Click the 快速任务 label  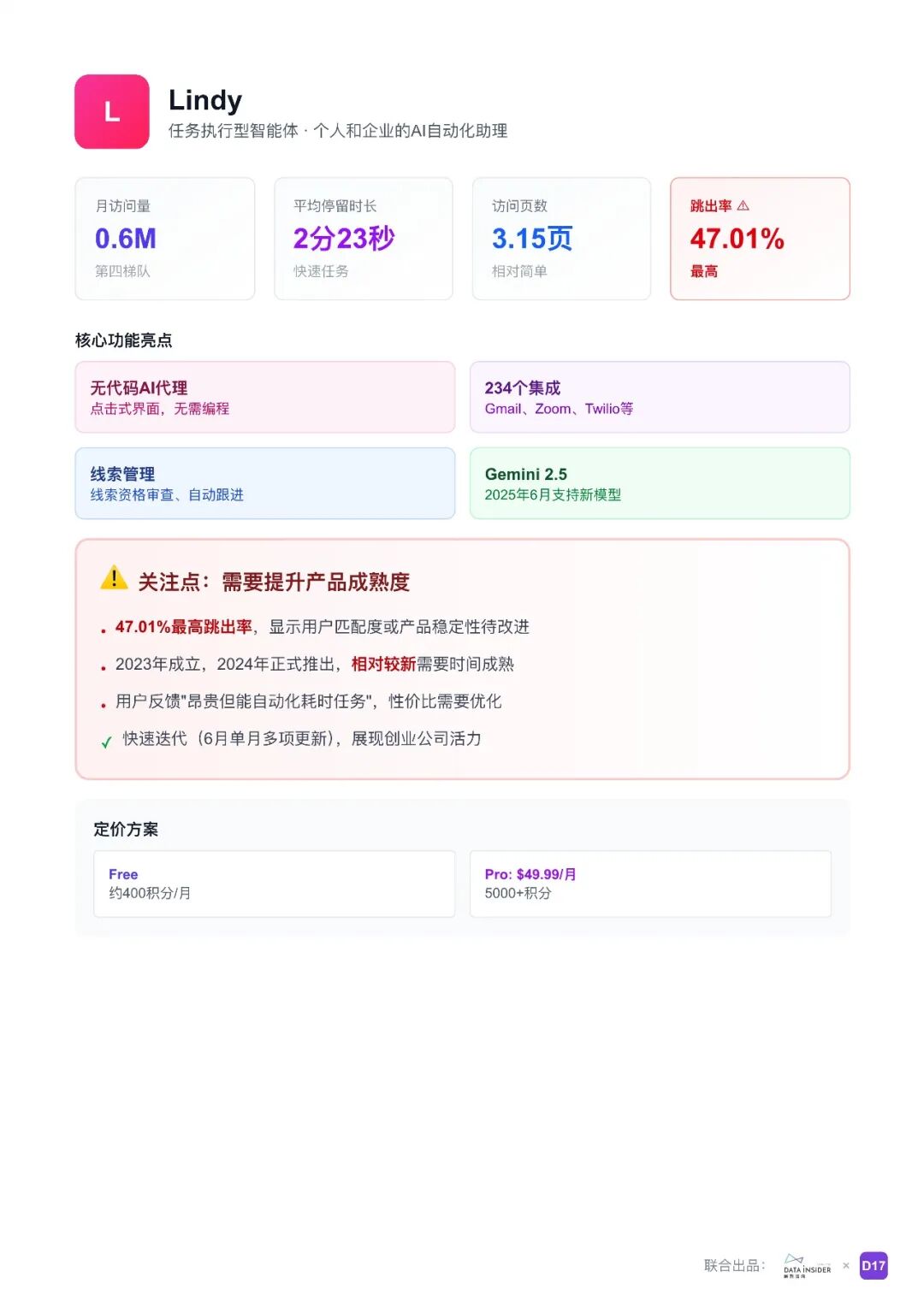321,271
